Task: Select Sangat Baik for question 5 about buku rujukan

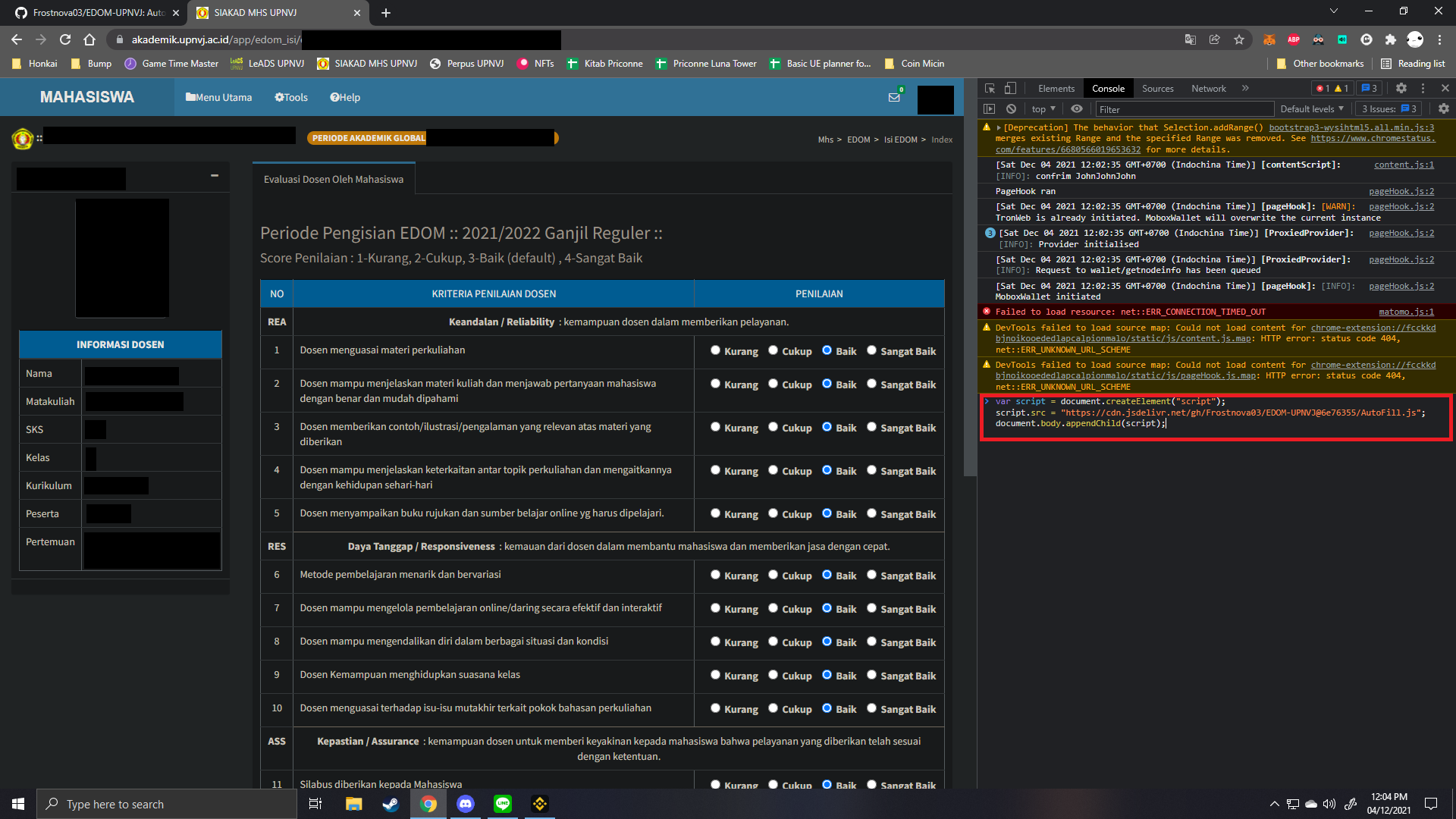Action: [872, 514]
